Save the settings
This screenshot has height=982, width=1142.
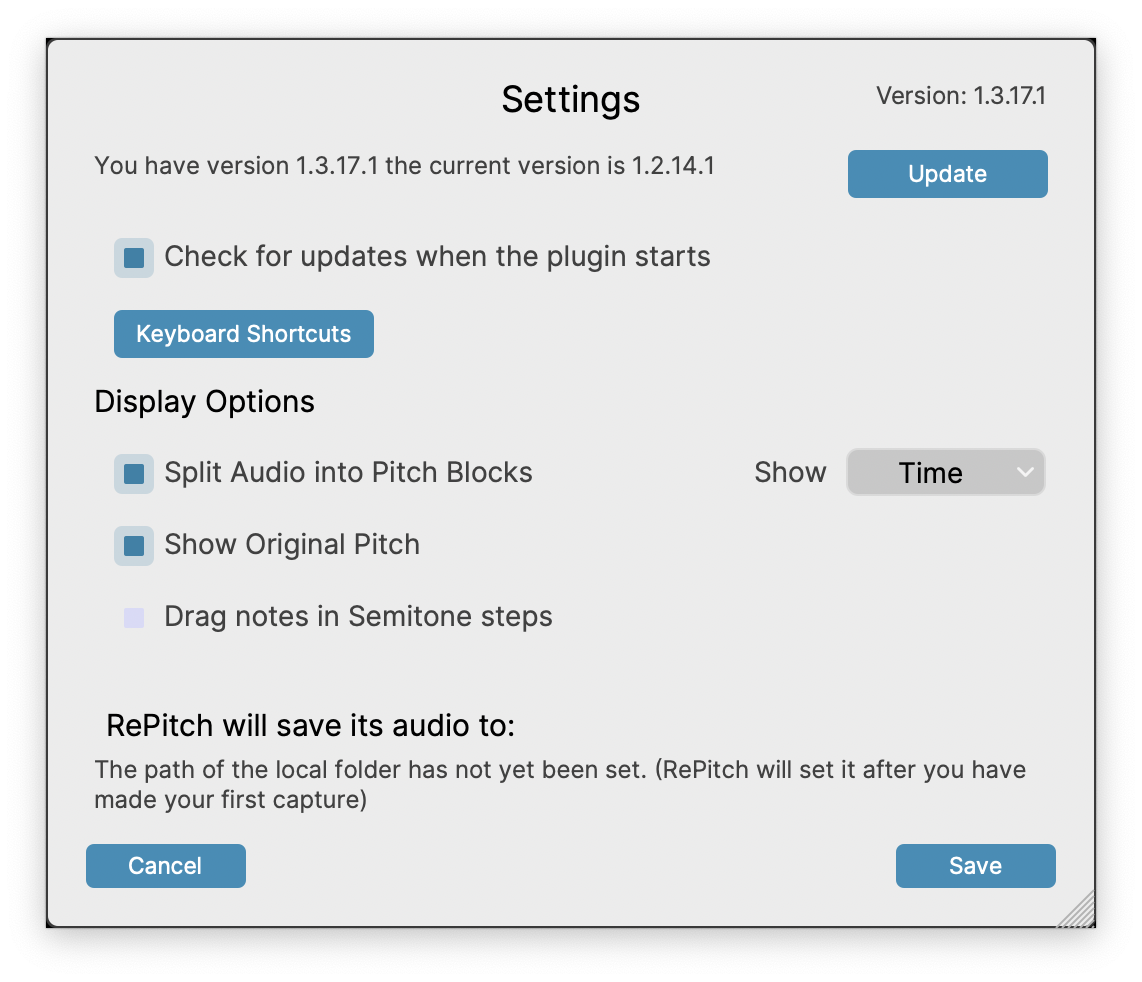[x=975, y=866]
